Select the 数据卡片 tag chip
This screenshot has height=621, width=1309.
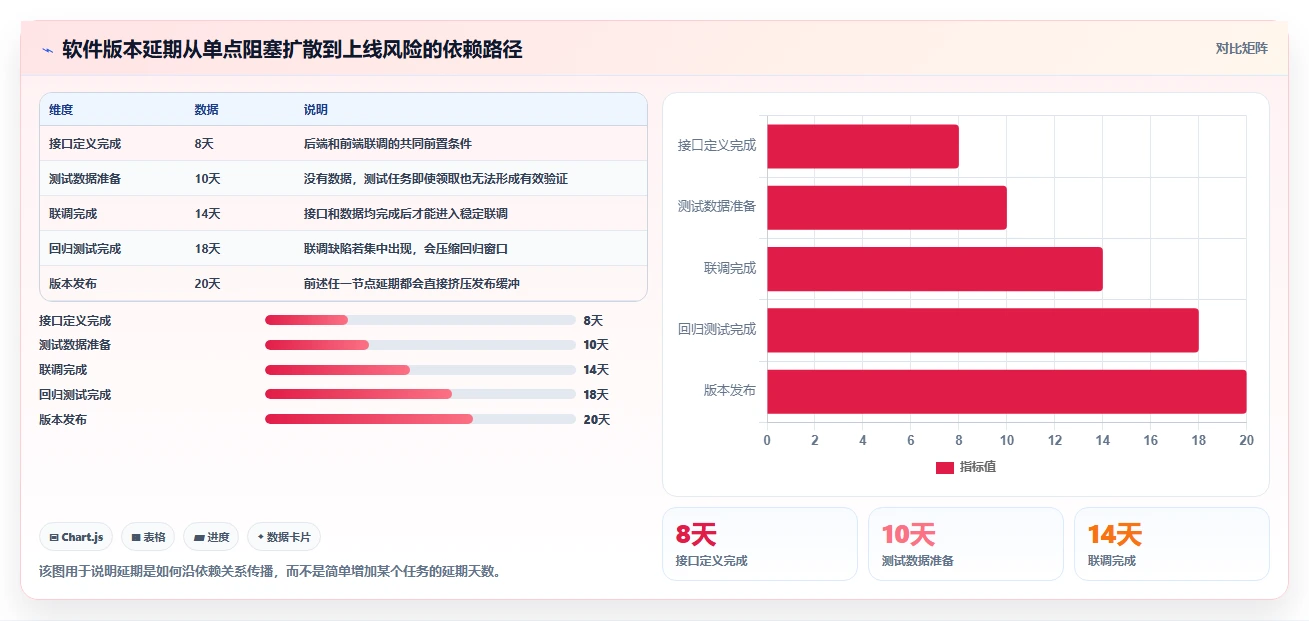284,537
